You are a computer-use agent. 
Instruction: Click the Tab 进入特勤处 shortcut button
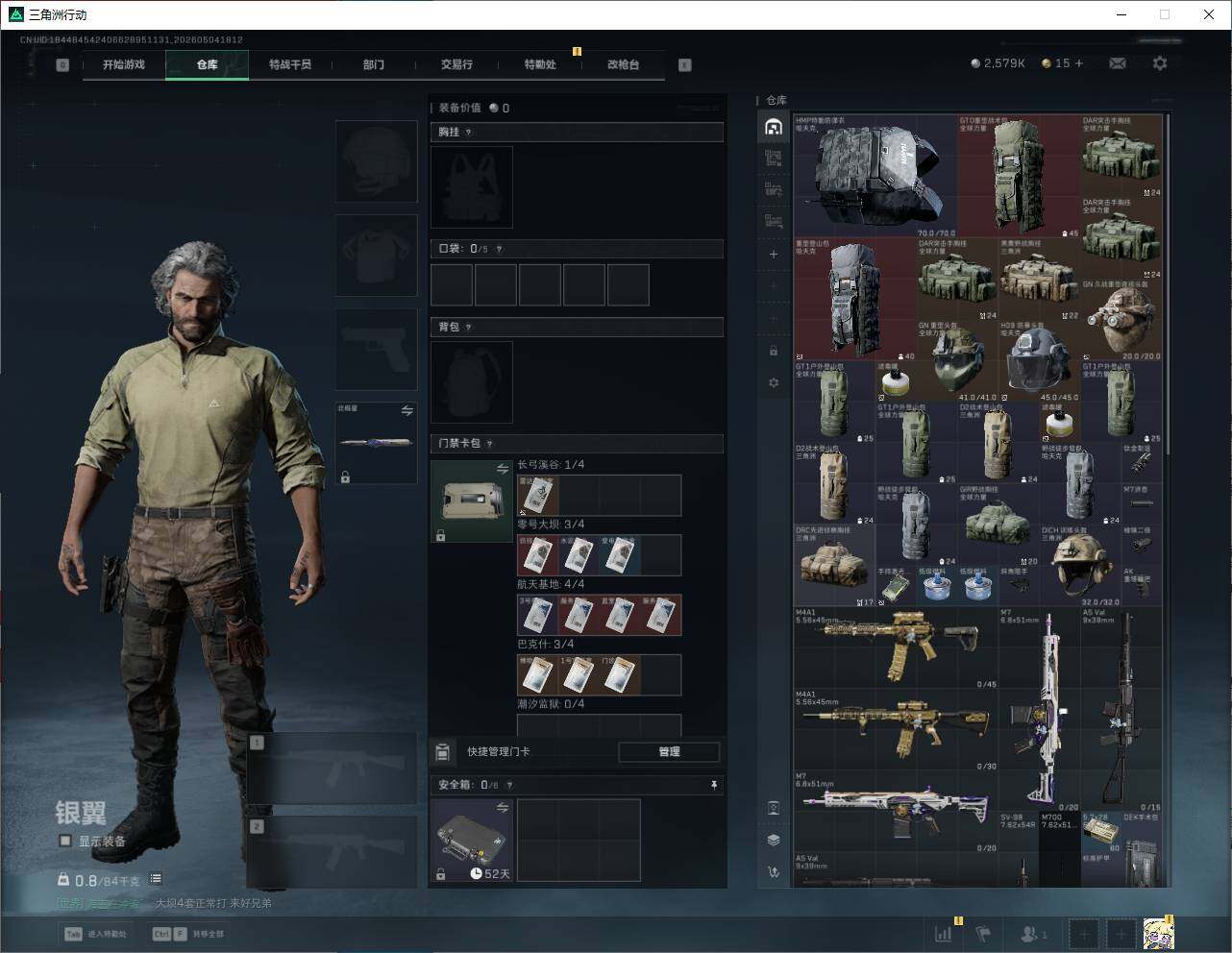96,933
